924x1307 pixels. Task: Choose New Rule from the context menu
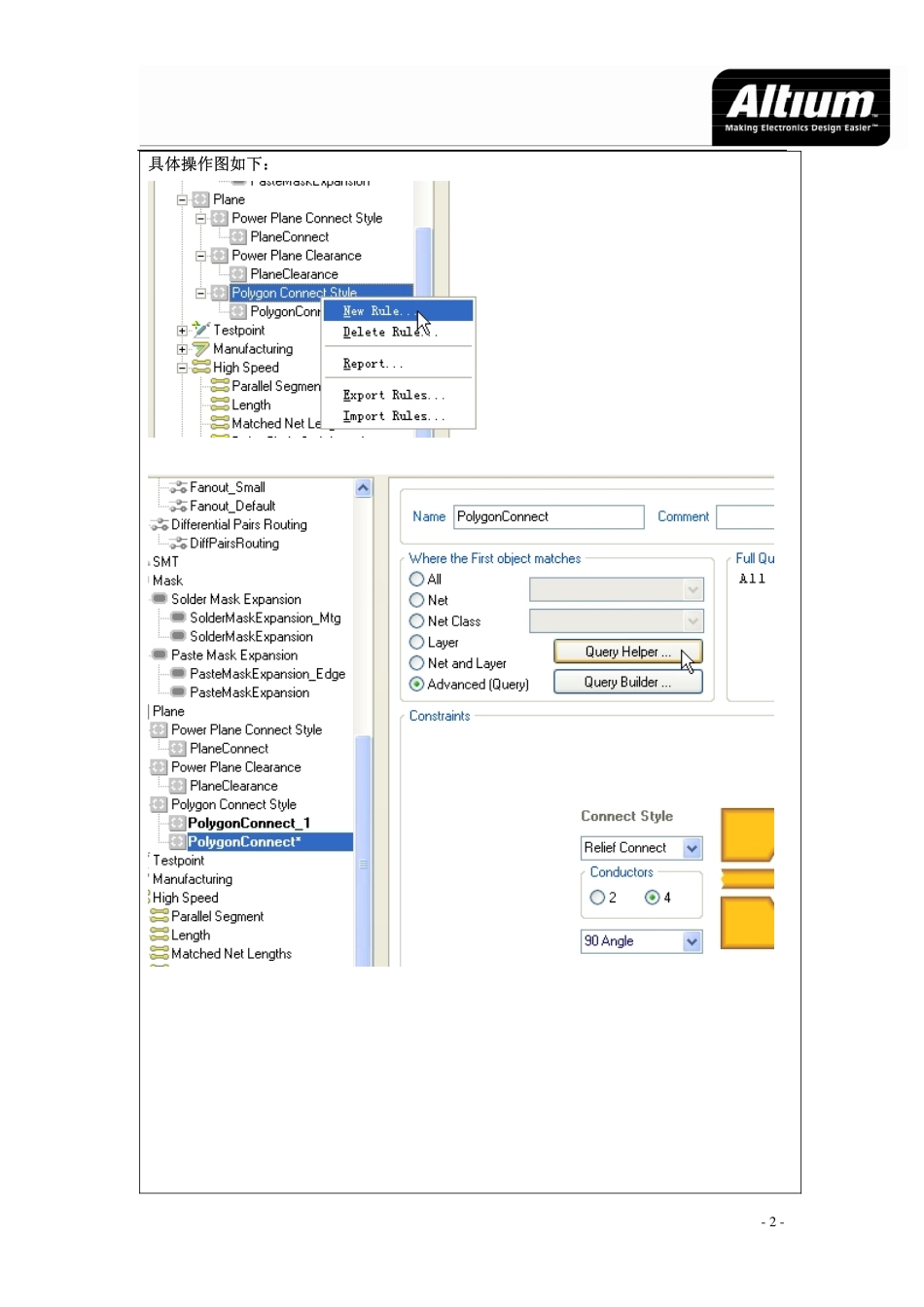(x=398, y=311)
